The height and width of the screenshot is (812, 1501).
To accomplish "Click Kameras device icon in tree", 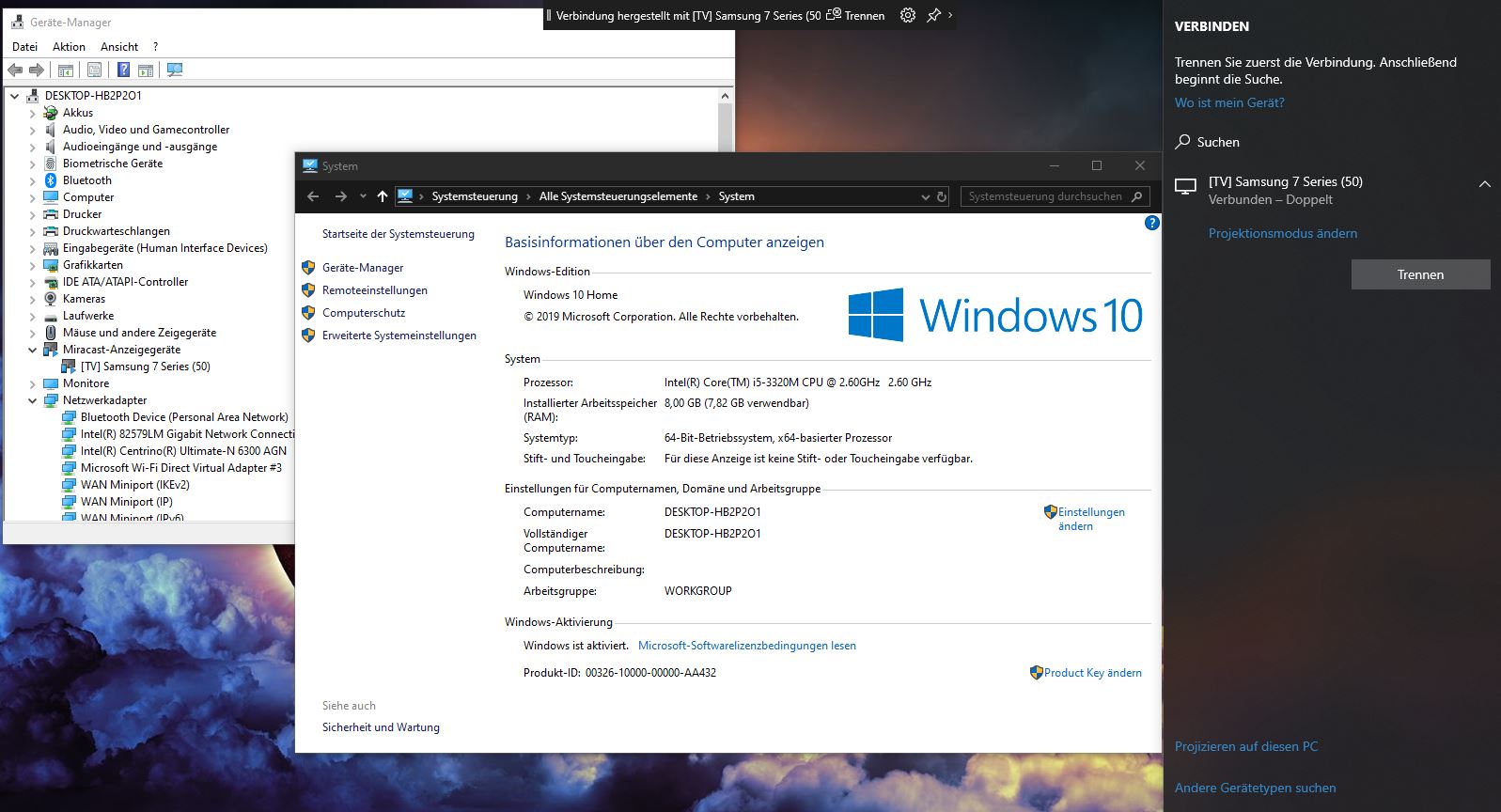I will coord(51,299).
